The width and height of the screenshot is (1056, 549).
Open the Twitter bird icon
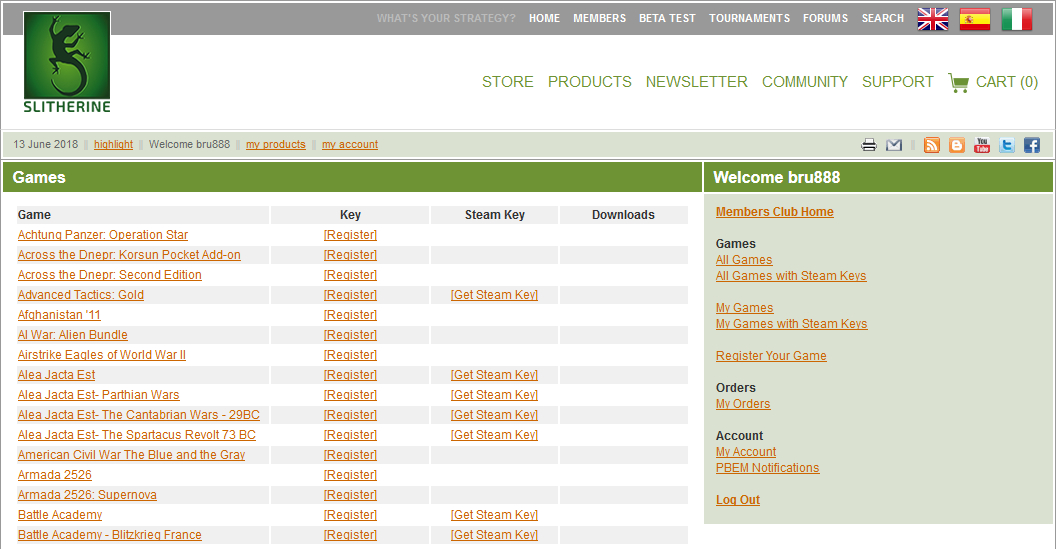(1007, 145)
